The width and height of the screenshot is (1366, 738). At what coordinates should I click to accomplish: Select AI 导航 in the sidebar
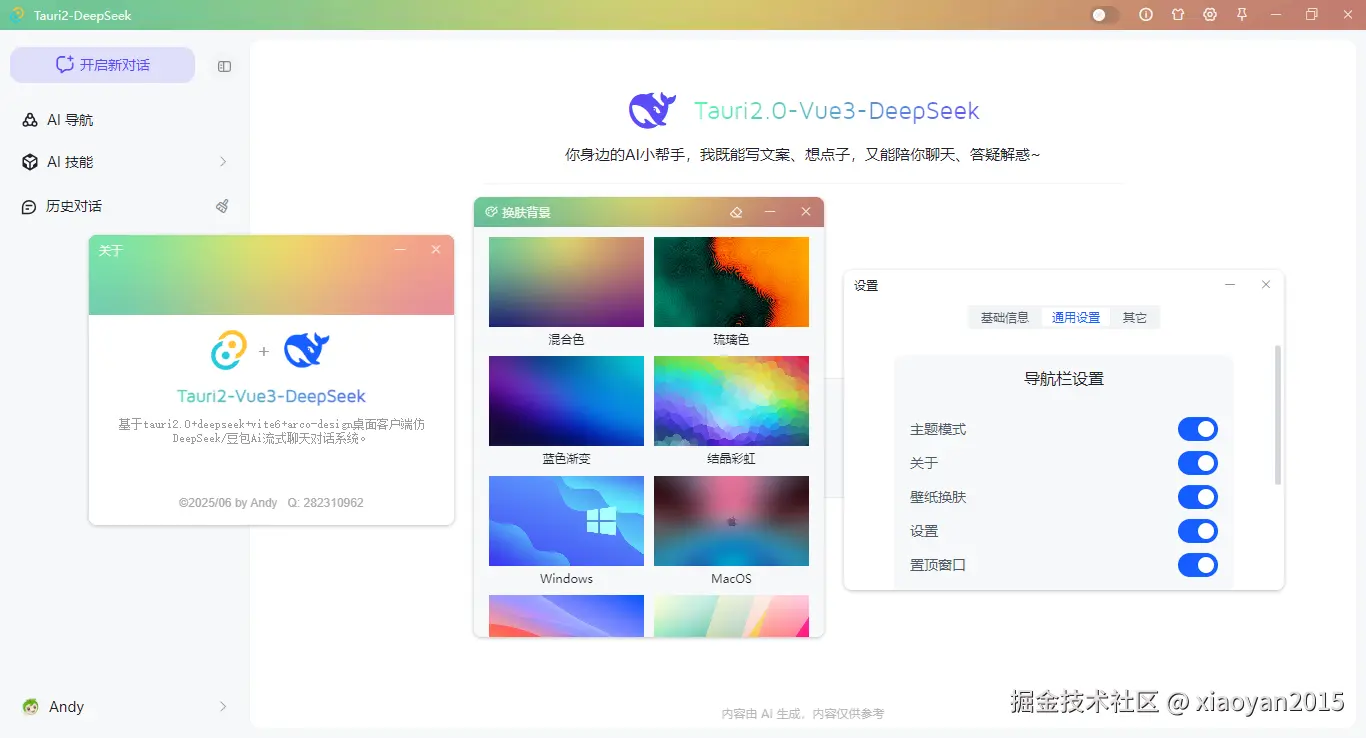pyautogui.click(x=66, y=119)
